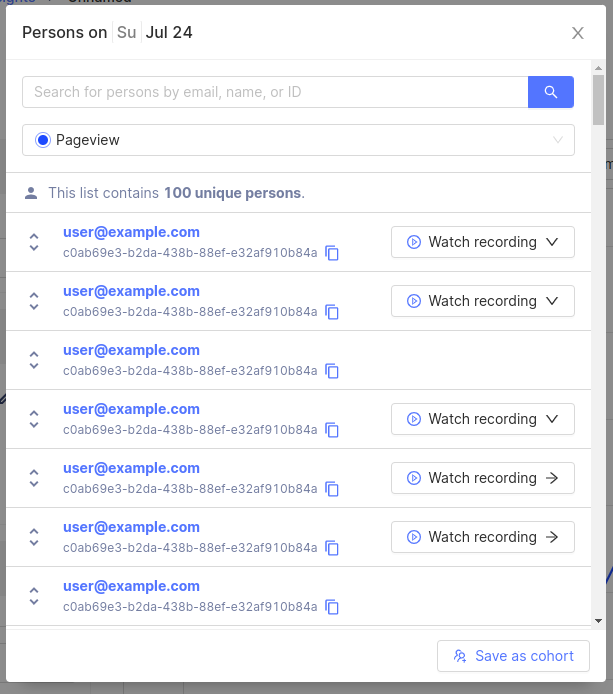Image resolution: width=613 pixels, height=694 pixels.
Task: Copy the third person's distinct ID
Action: [x=333, y=372]
